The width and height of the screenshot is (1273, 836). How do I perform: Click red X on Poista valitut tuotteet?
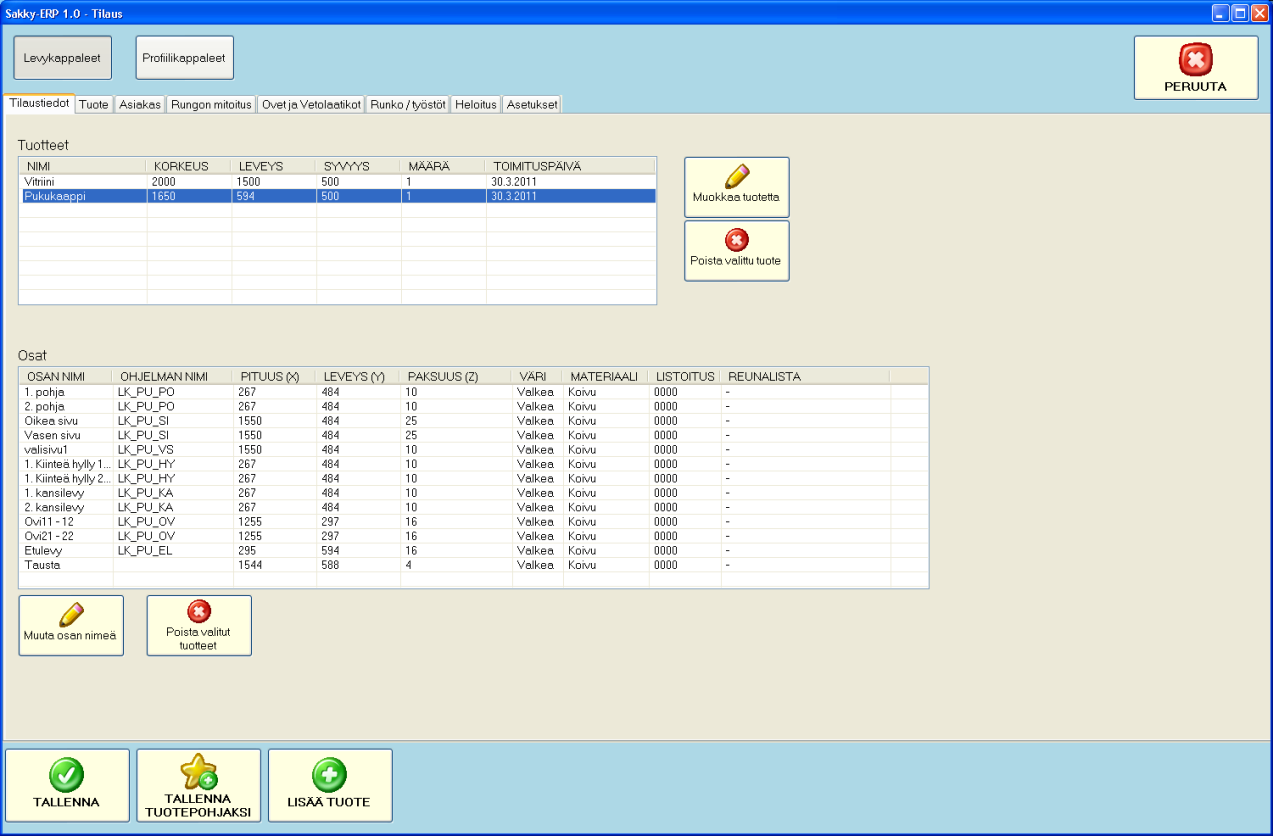199,612
